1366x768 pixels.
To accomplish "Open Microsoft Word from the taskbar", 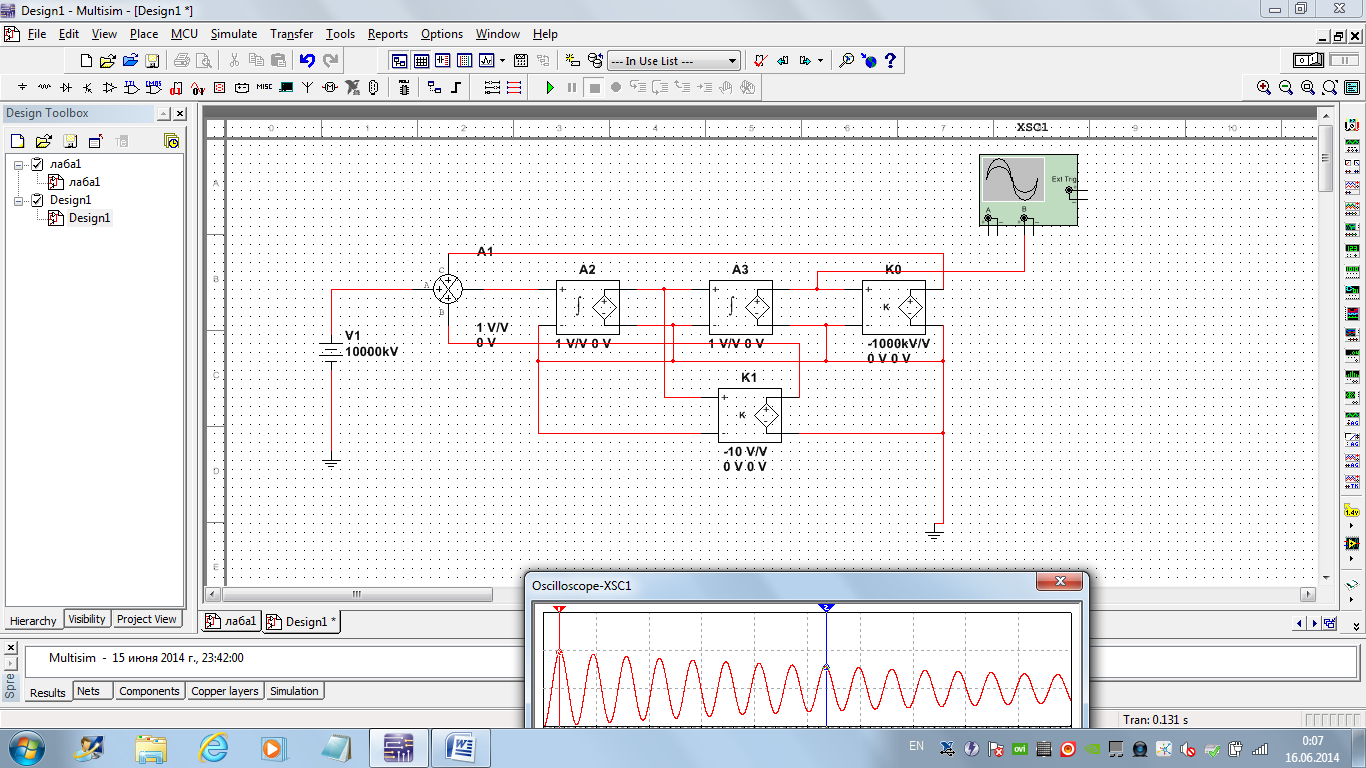I will [462, 747].
